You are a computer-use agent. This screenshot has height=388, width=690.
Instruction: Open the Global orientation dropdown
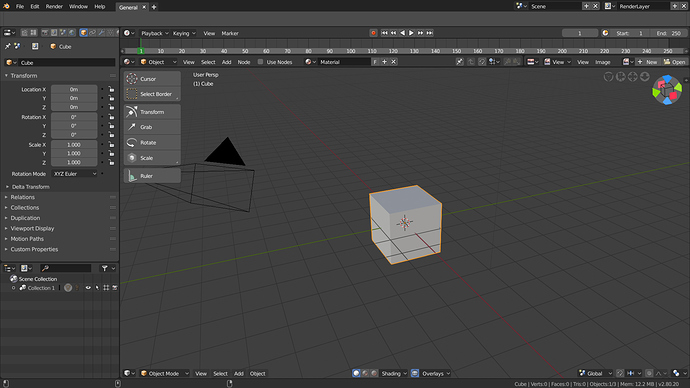click(595, 373)
